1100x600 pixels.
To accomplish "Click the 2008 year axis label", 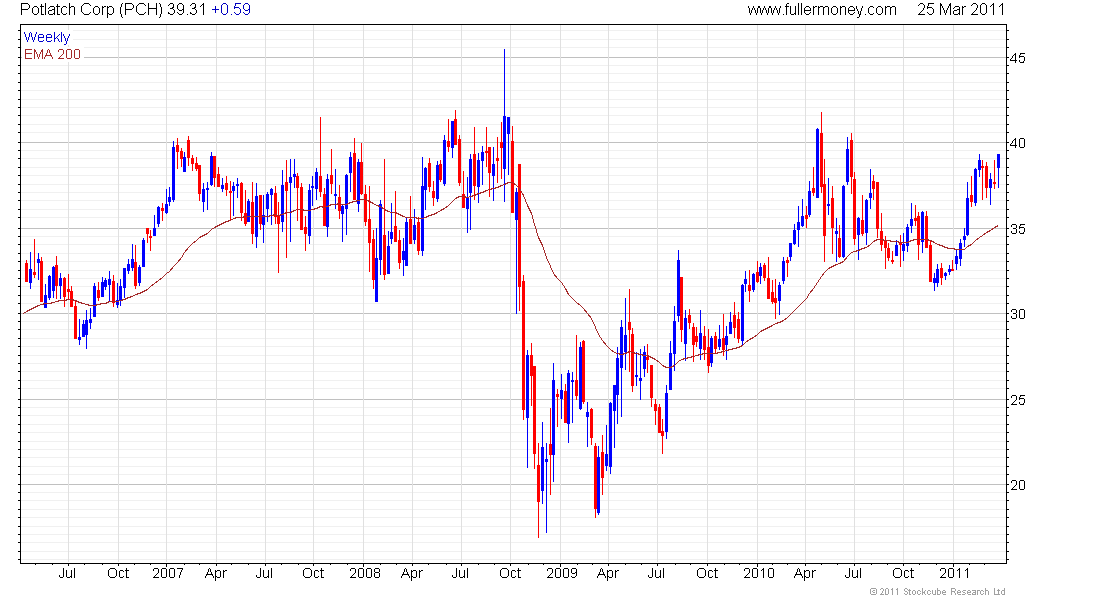I will (365, 573).
